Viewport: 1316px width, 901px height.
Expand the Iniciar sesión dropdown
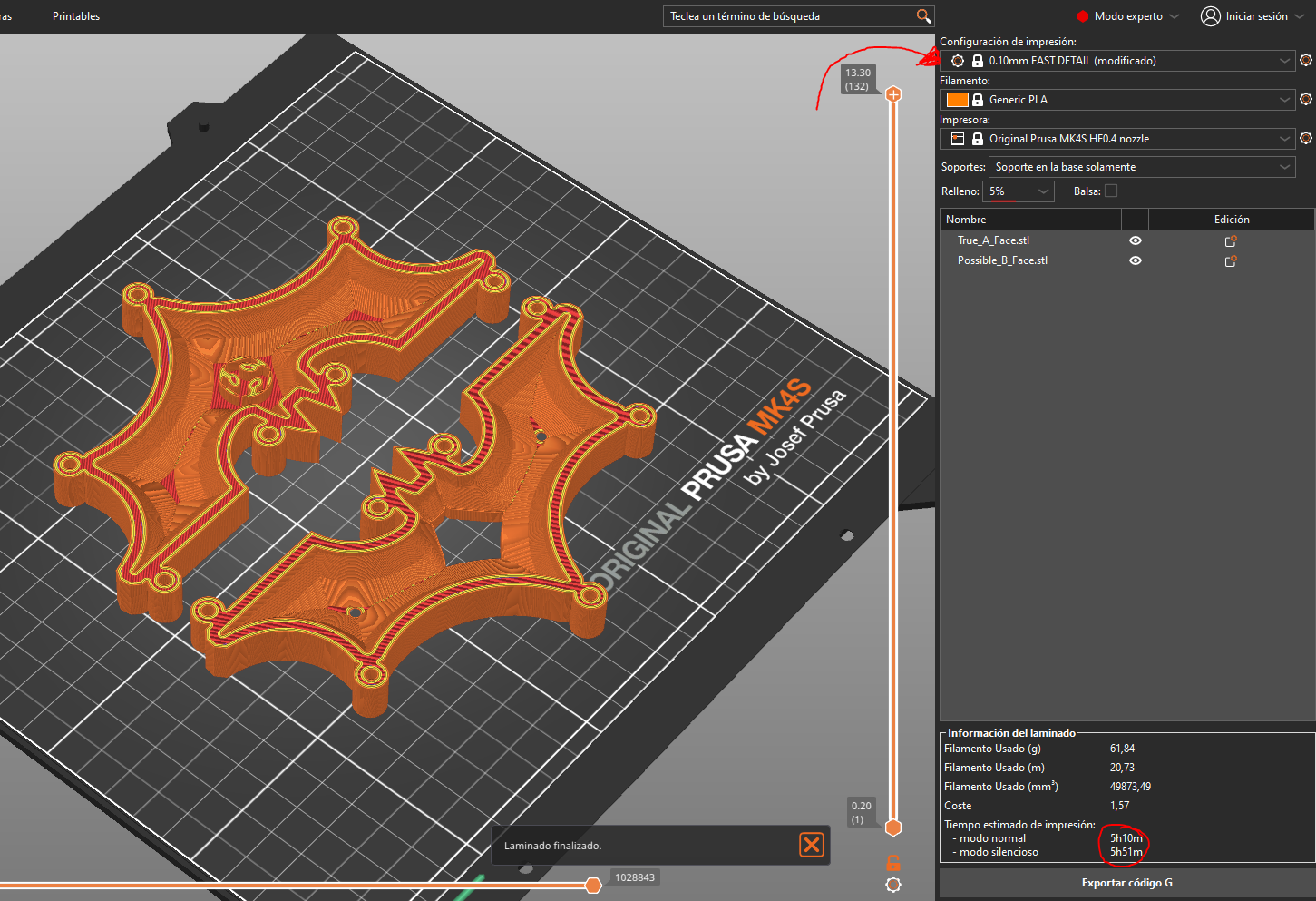pos(1300,16)
